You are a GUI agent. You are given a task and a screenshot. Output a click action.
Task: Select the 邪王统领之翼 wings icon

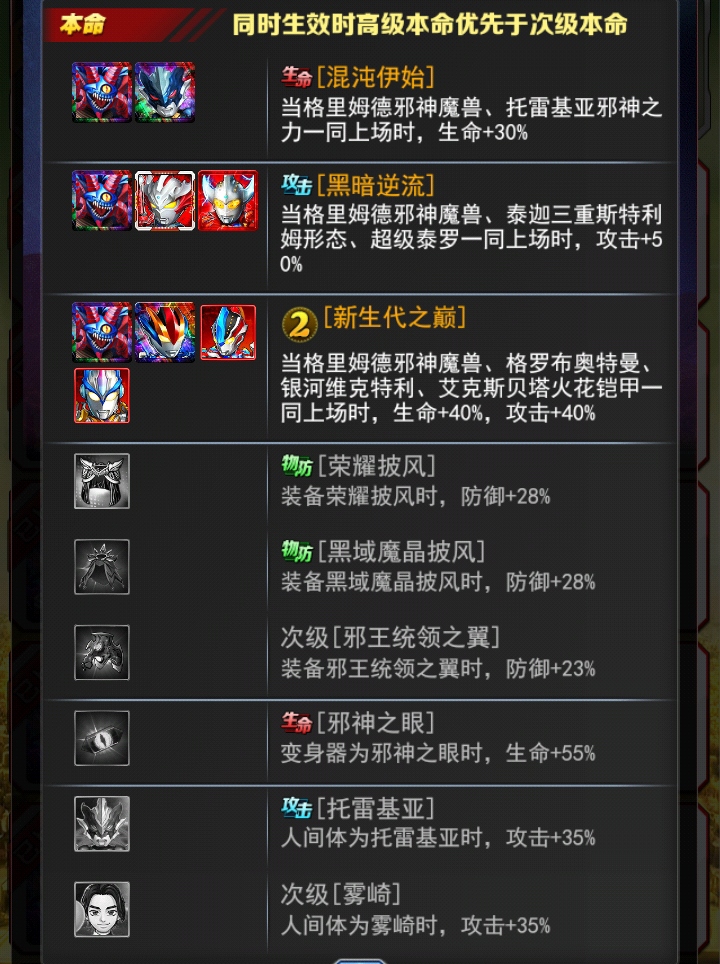pyautogui.click(x=102, y=652)
